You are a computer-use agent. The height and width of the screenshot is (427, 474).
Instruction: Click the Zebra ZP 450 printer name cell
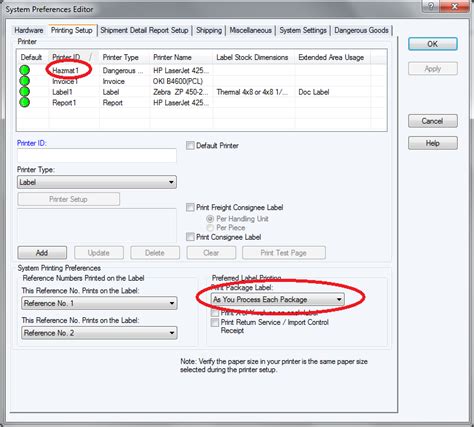pyautogui.click(x=181, y=92)
